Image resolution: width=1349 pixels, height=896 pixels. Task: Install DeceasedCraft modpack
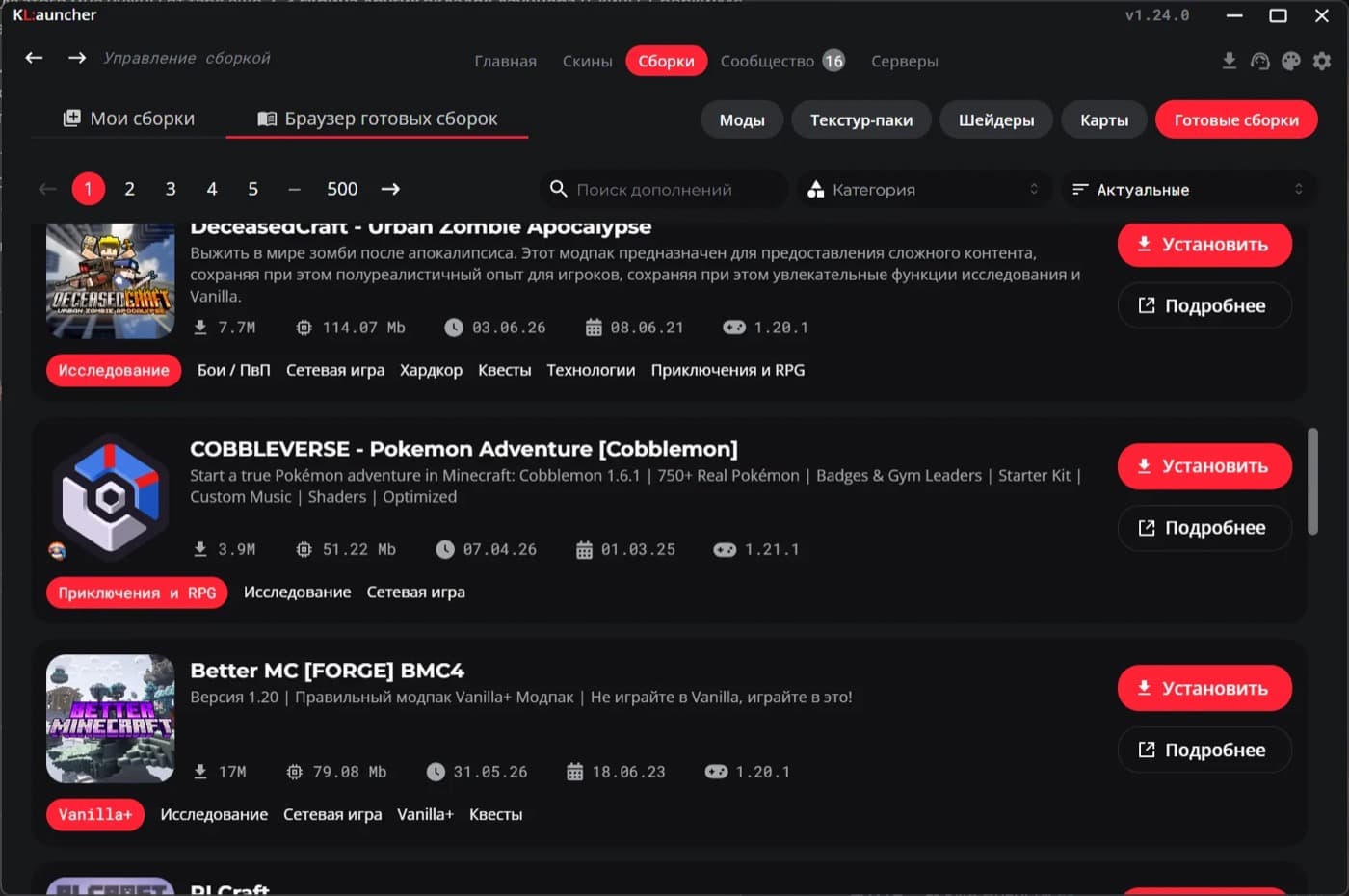(1204, 244)
